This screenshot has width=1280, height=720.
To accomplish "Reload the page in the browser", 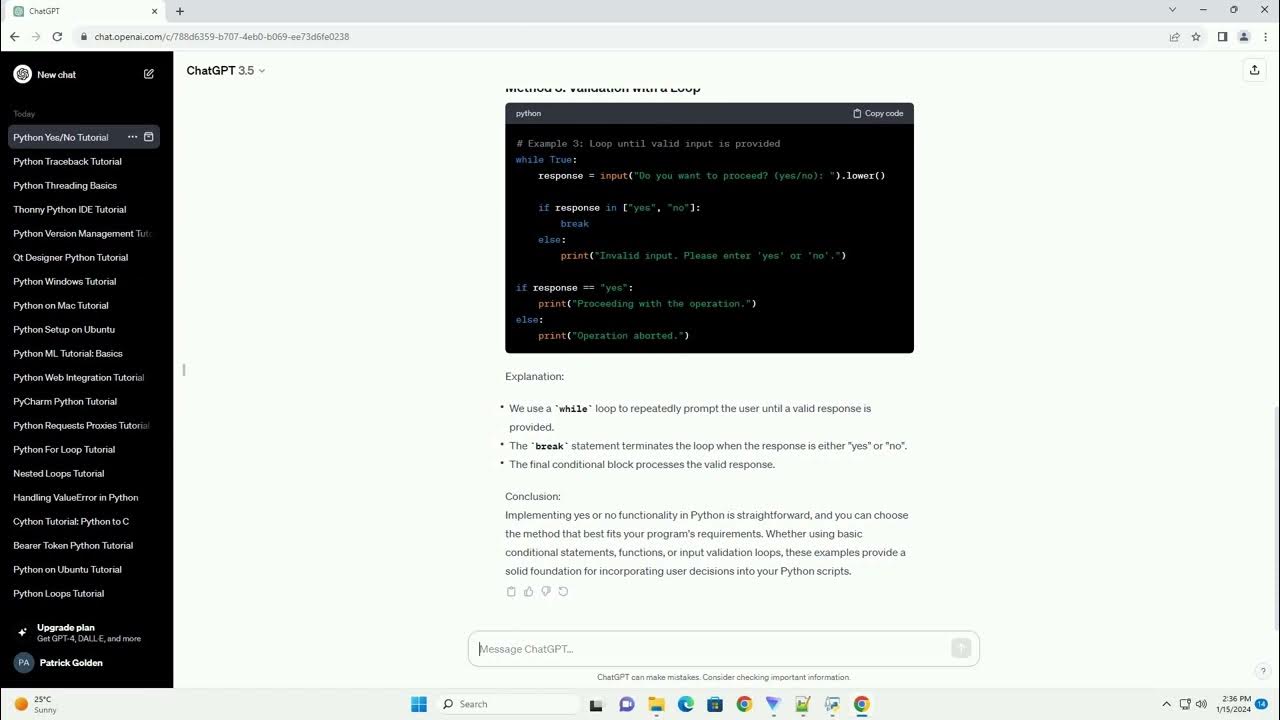I will tap(58, 37).
